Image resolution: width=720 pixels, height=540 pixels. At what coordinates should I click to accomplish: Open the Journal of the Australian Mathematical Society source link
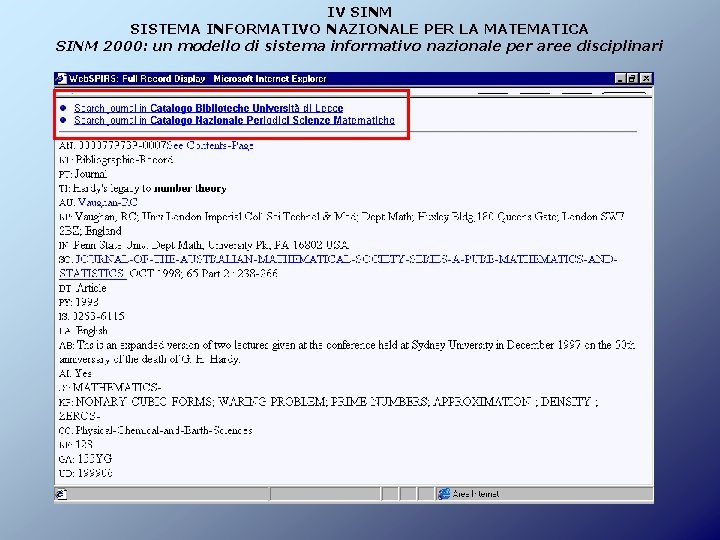338,266
